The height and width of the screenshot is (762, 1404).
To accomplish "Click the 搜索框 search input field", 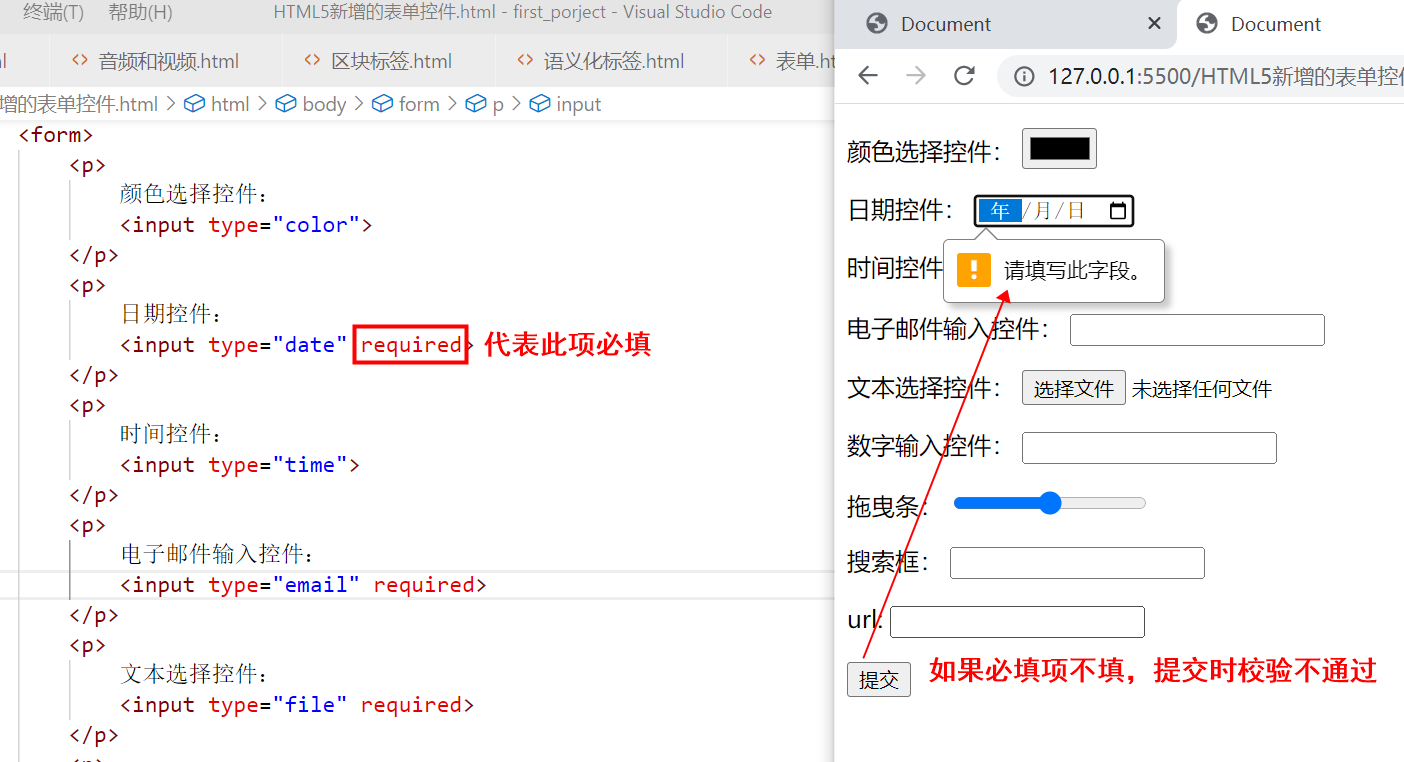I will pyautogui.click(x=1077, y=563).
